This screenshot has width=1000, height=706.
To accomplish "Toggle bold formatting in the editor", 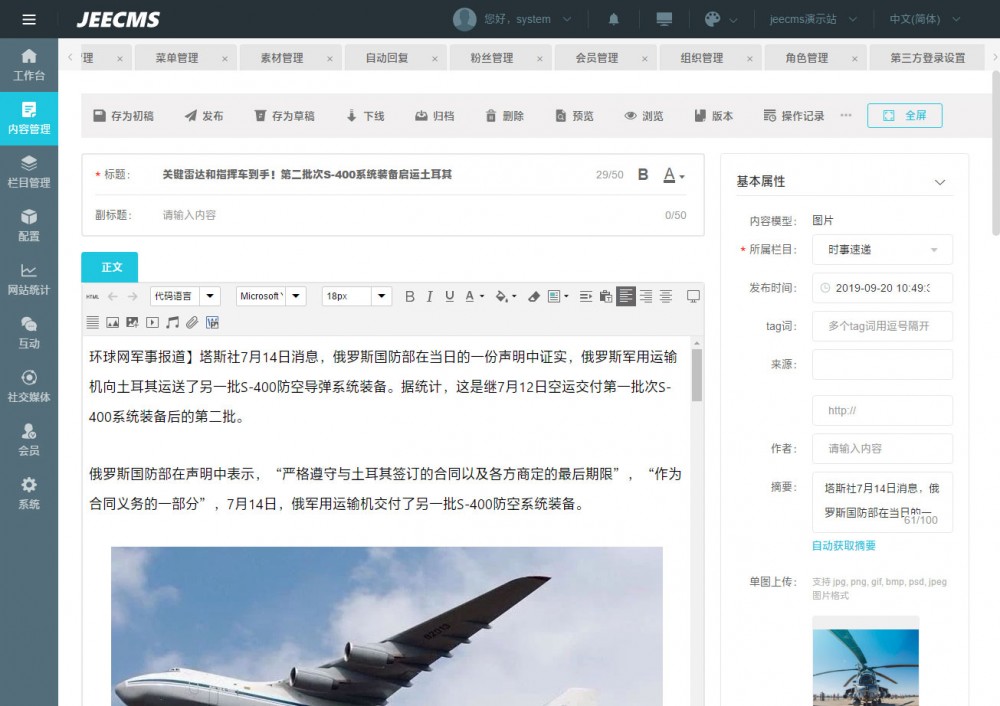I will 409,296.
